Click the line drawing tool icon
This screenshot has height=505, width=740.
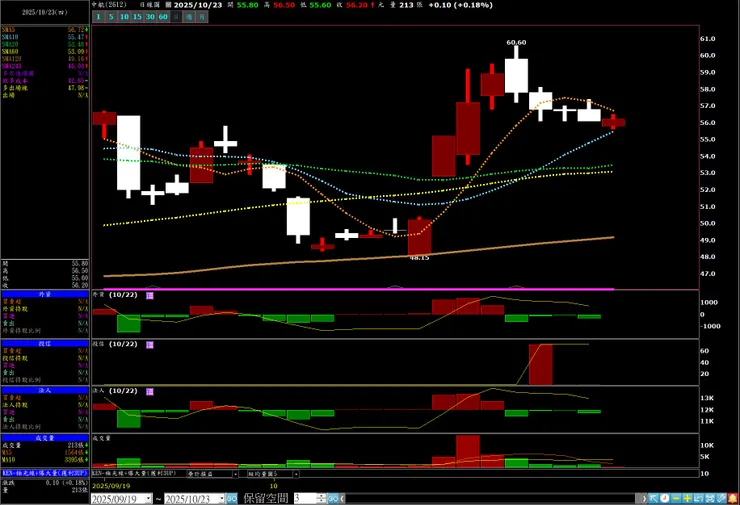721,498
